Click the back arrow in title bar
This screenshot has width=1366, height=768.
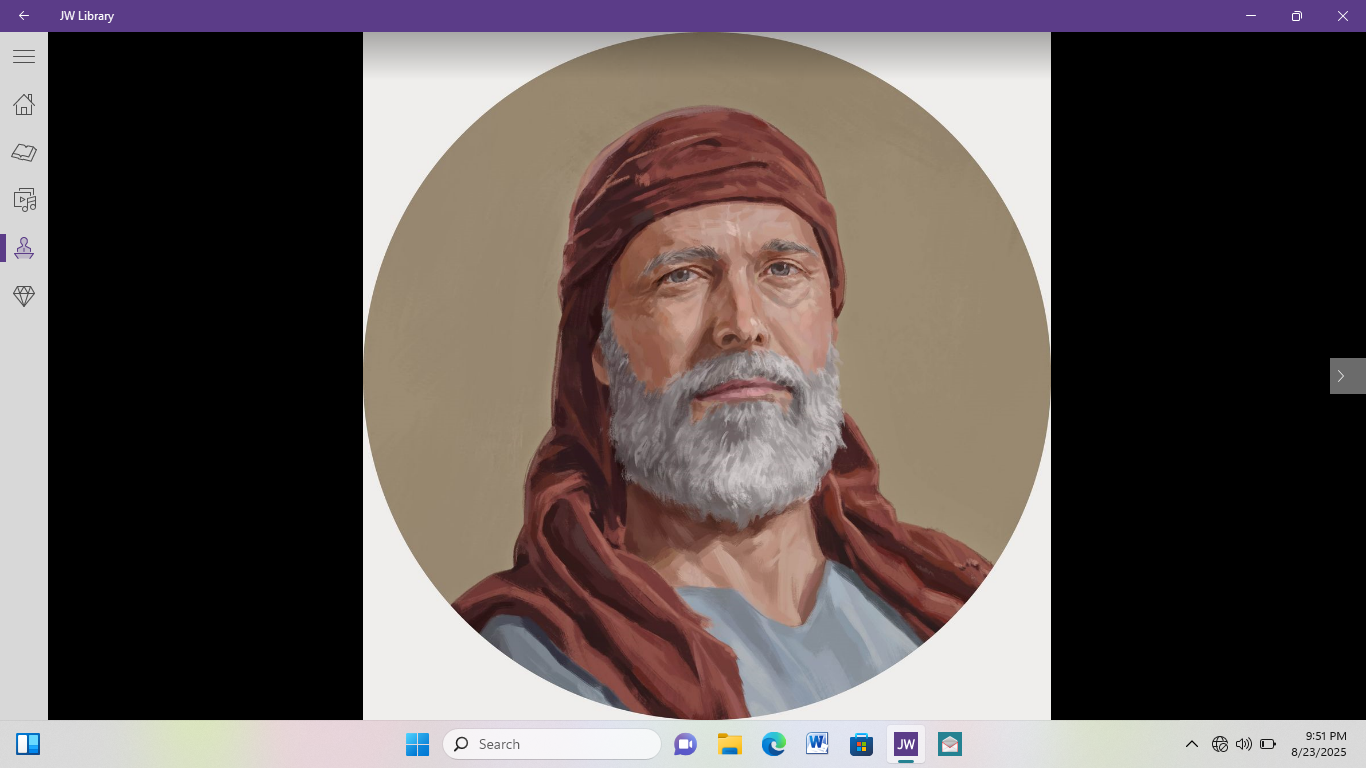(x=24, y=16)
